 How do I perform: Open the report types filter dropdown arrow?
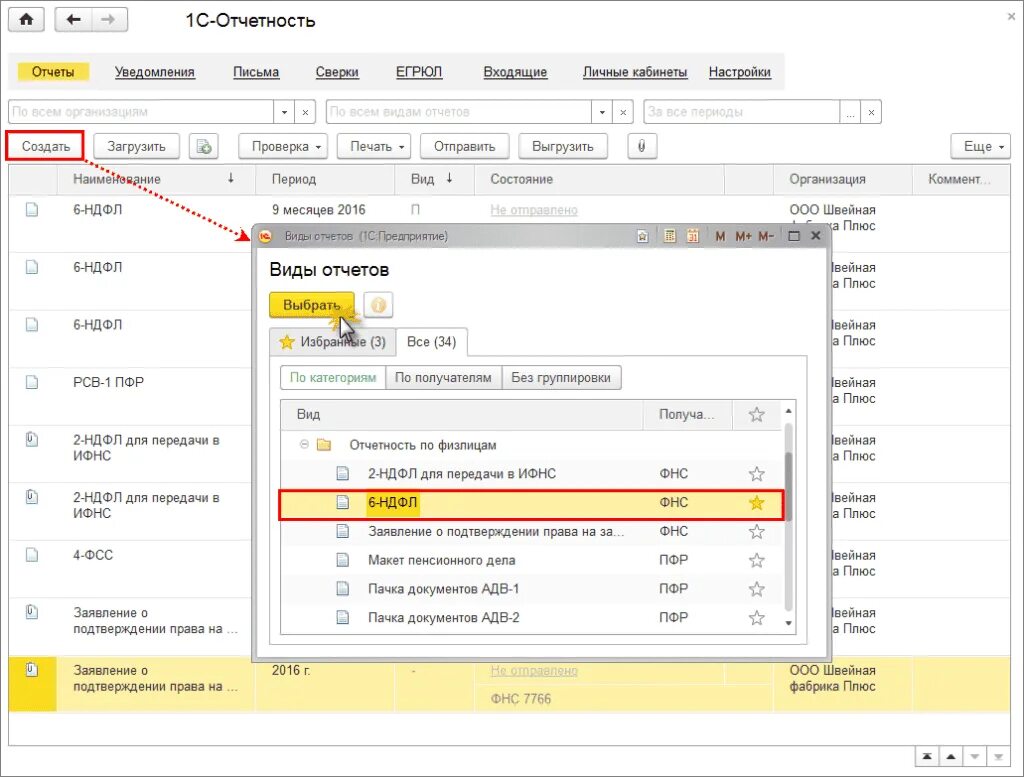[601, 112]
